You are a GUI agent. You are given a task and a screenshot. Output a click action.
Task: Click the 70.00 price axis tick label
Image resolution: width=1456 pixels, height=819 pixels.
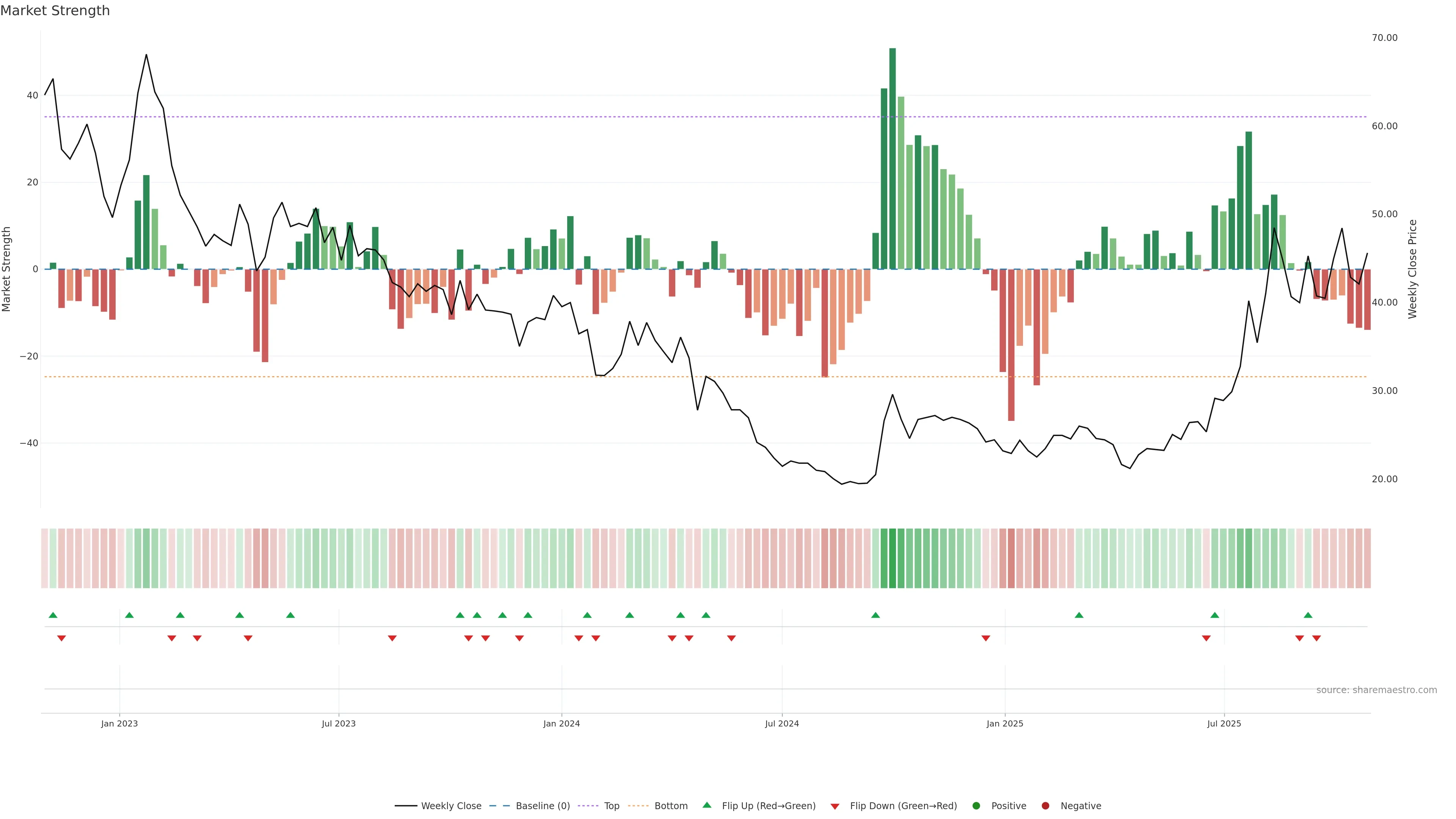coord(1384,38)
